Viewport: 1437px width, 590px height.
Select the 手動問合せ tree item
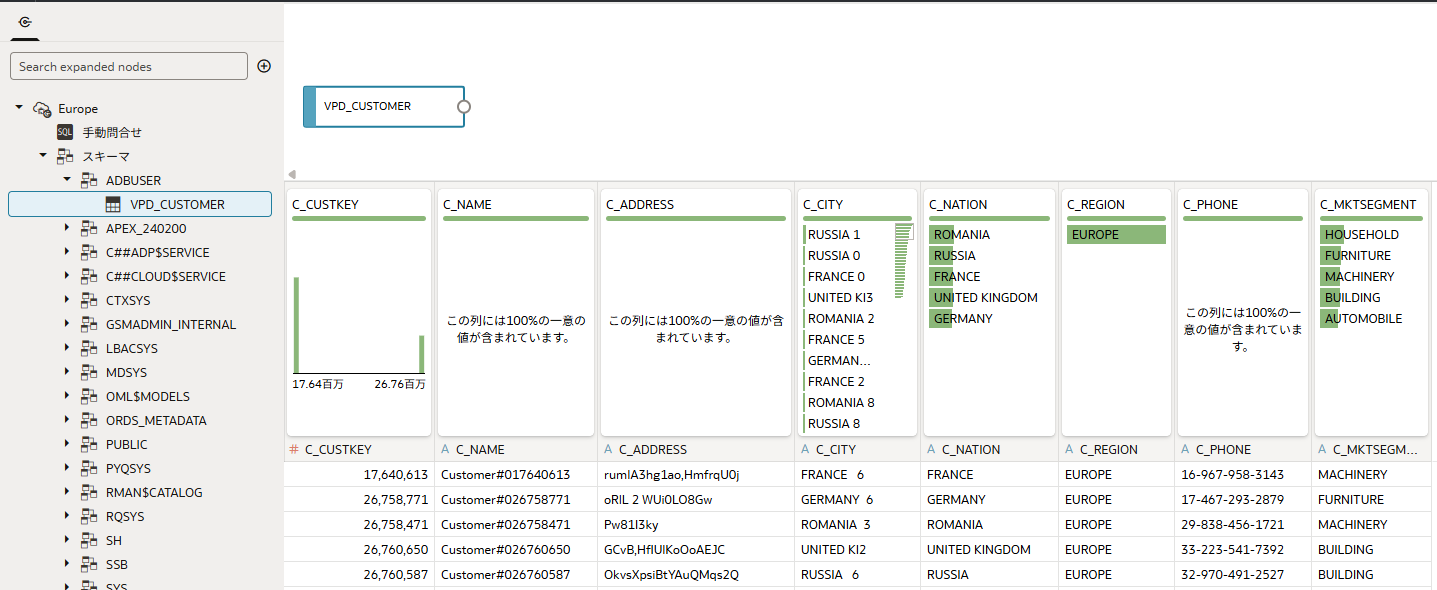(x=112, y=132)
